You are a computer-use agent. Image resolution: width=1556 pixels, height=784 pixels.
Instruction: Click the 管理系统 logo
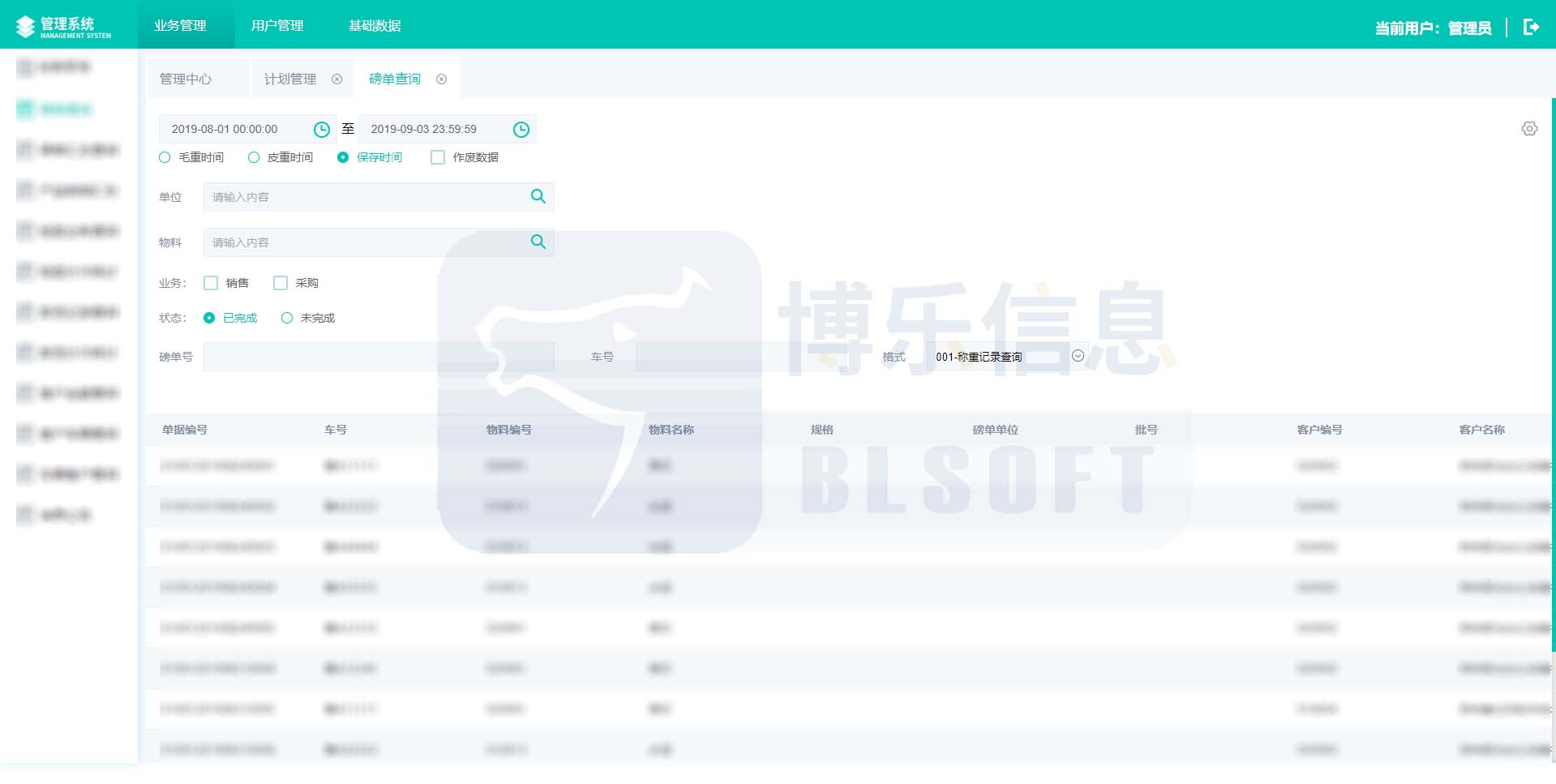(63, 27)
